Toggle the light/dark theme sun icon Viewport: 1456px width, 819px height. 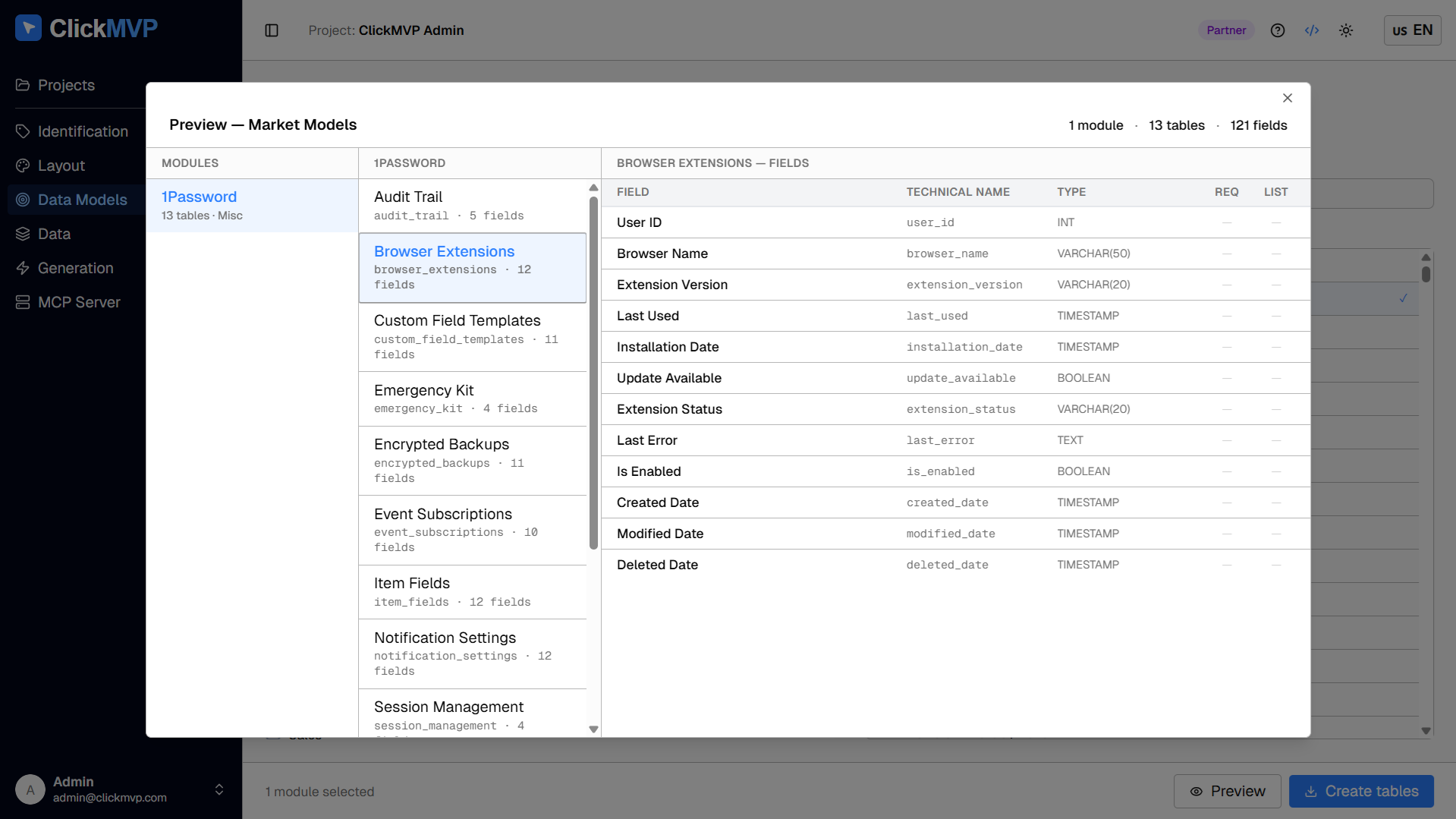coord(1346,30)
